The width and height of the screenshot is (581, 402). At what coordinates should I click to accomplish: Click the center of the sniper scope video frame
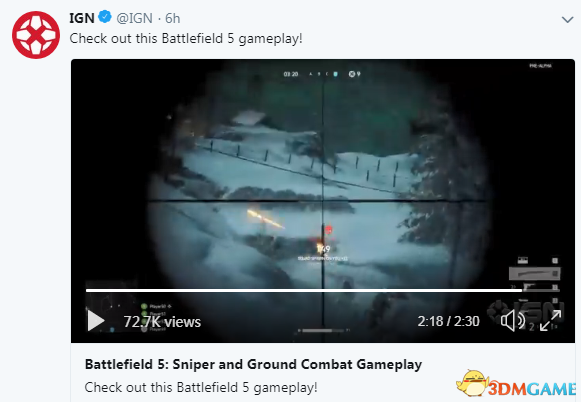tap(323, 200)
